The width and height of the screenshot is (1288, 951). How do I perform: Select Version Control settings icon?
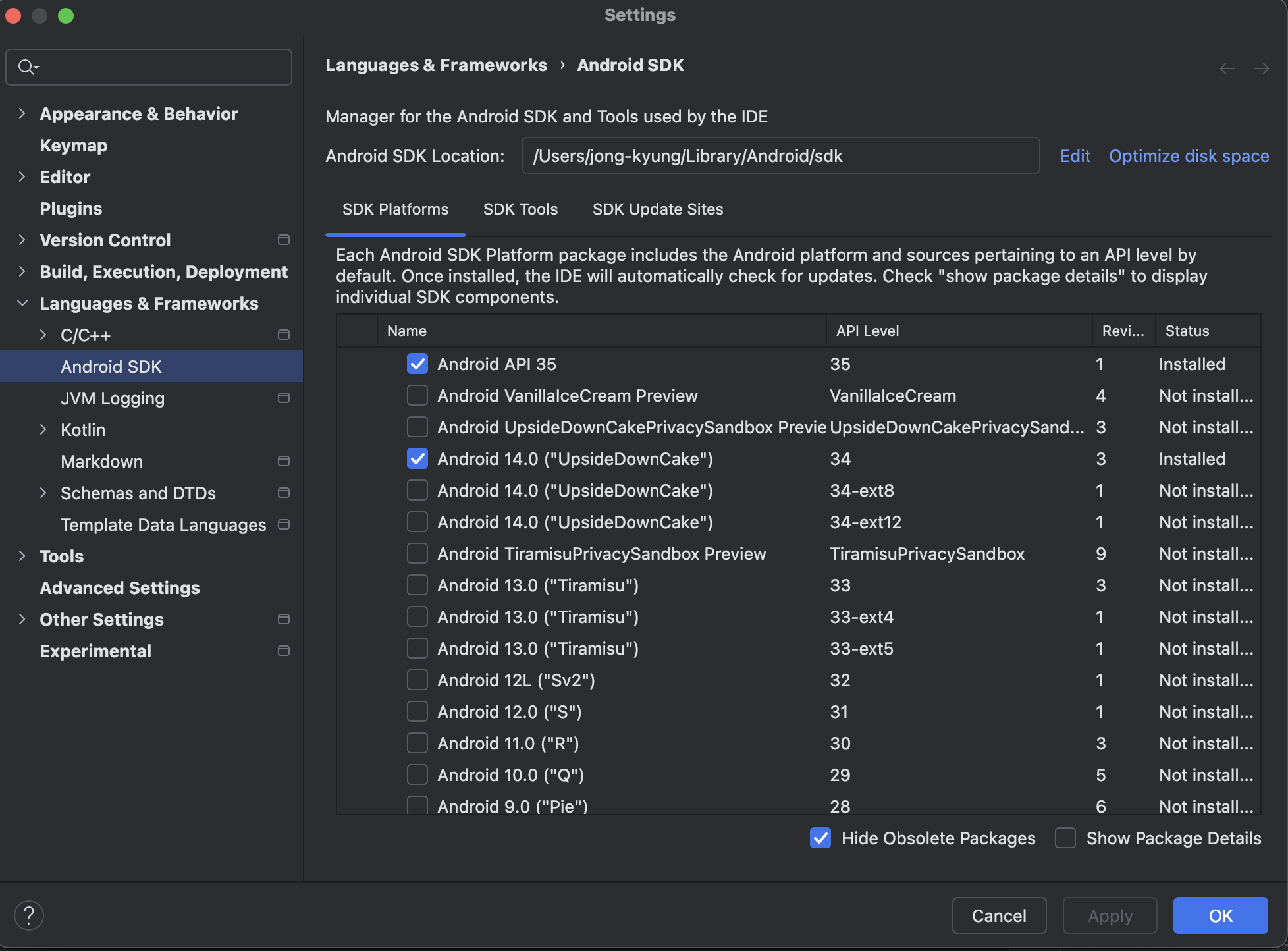(284, 240)
